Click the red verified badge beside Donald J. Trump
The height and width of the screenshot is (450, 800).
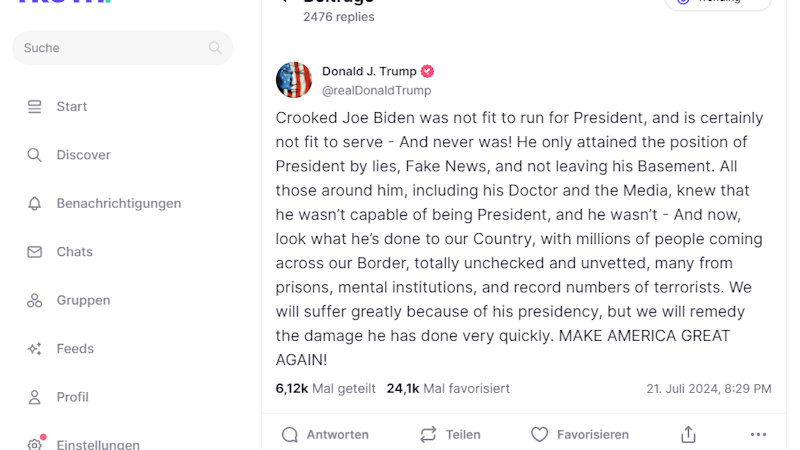(427, 71)
